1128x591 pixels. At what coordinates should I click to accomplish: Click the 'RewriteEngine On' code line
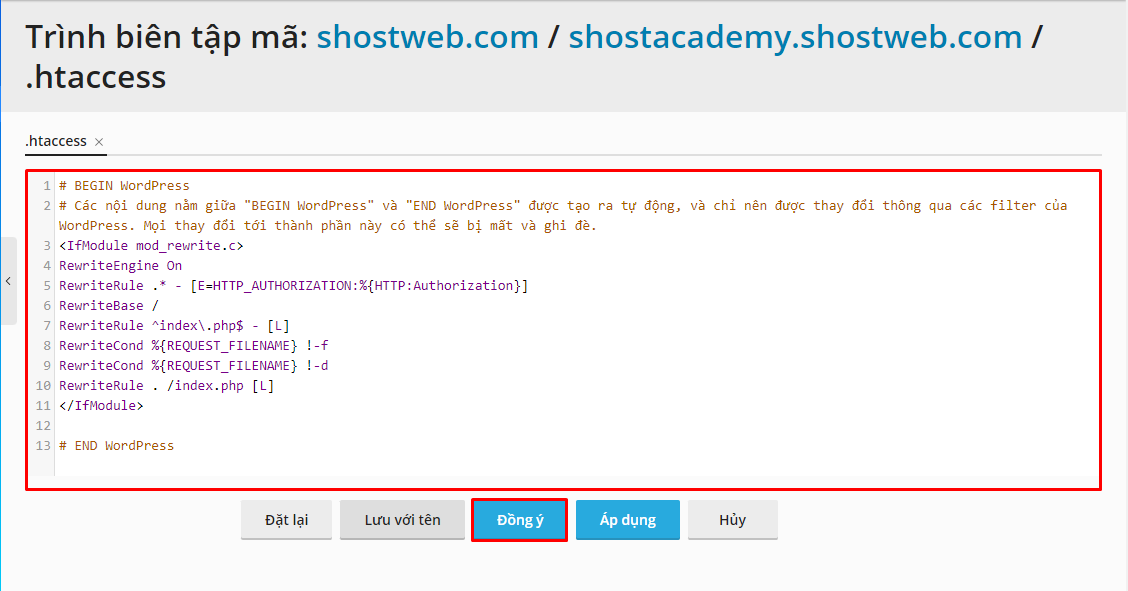[120, 266]
